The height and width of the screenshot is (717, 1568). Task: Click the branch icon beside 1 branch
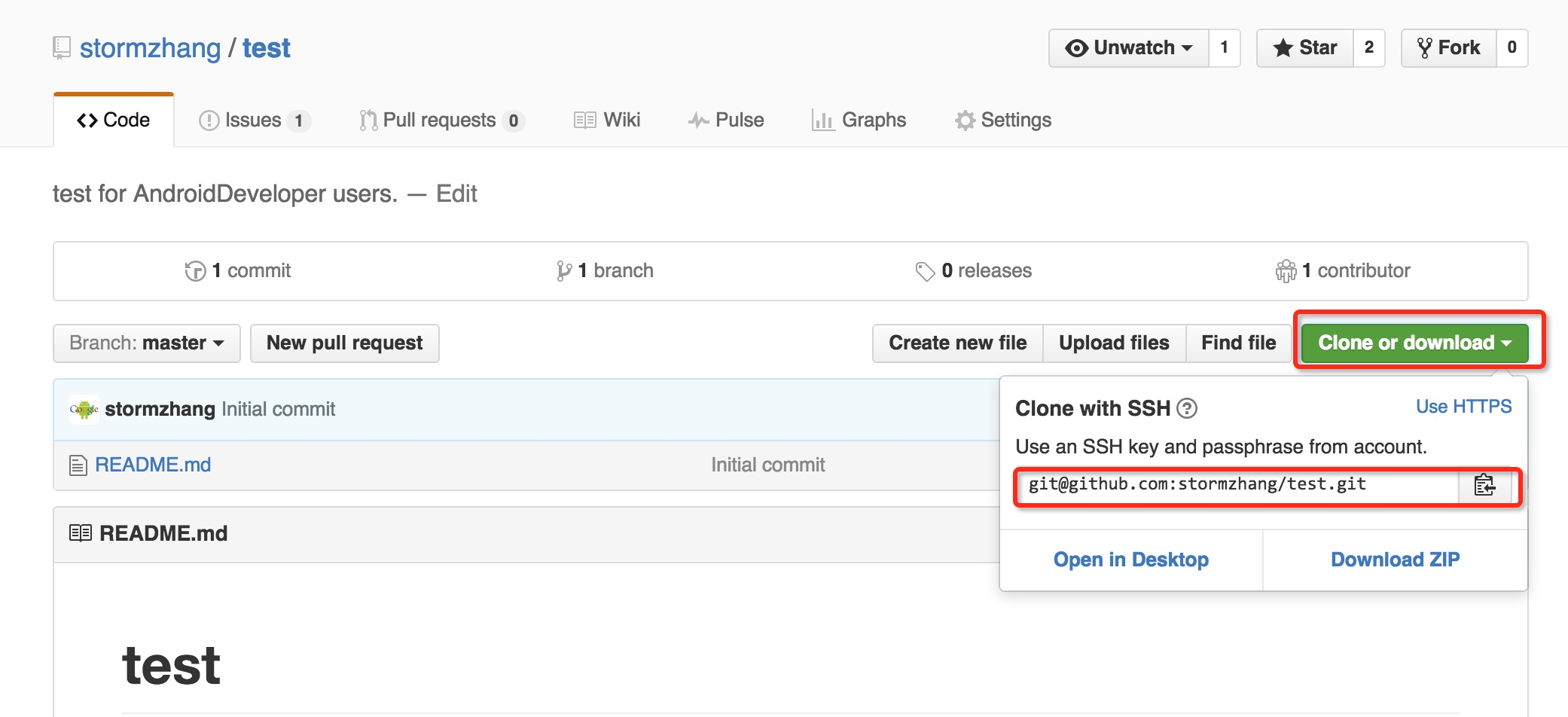(x=563, y=270)
